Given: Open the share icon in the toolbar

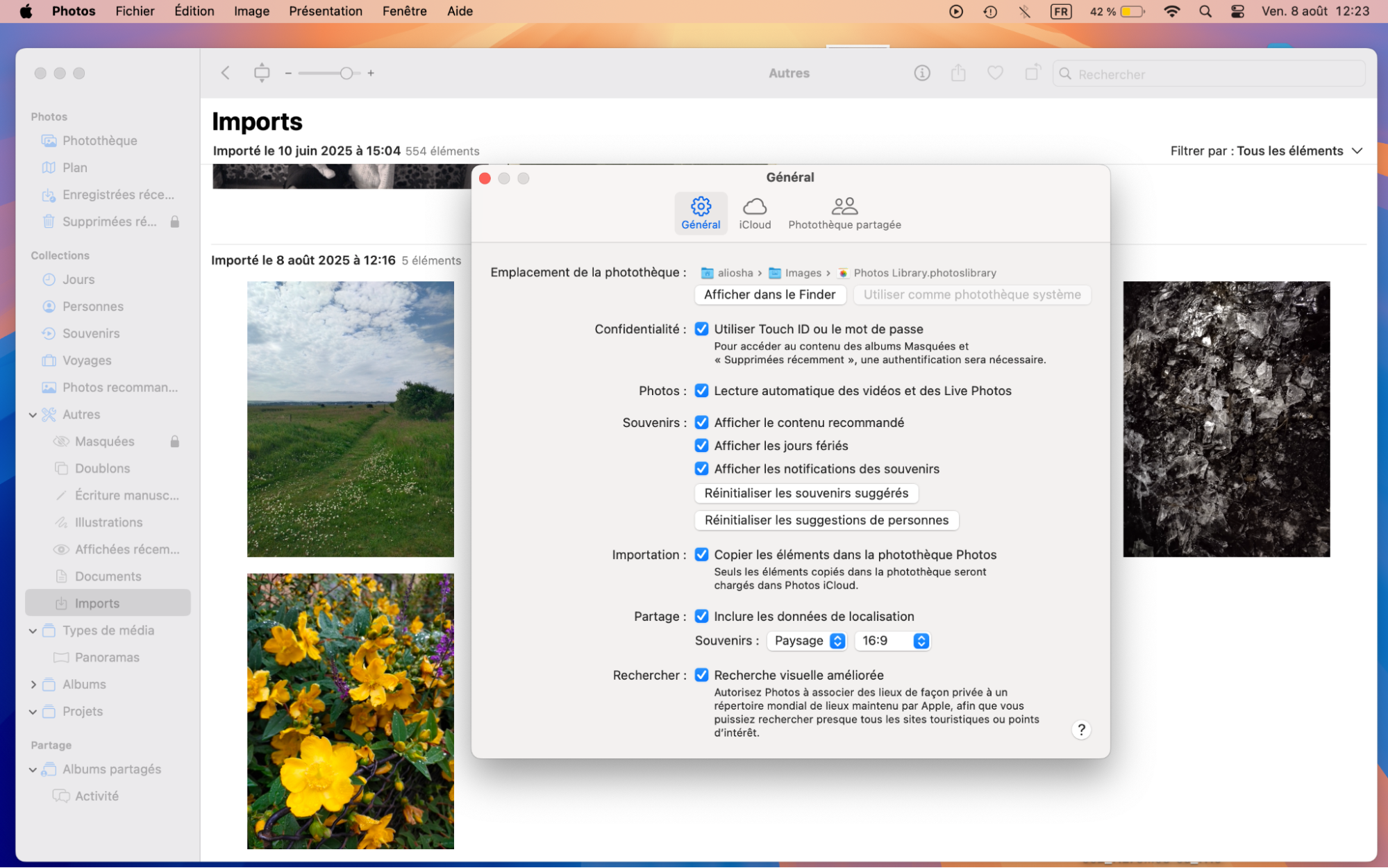Looking at the screenshot, I should point(958,73).
